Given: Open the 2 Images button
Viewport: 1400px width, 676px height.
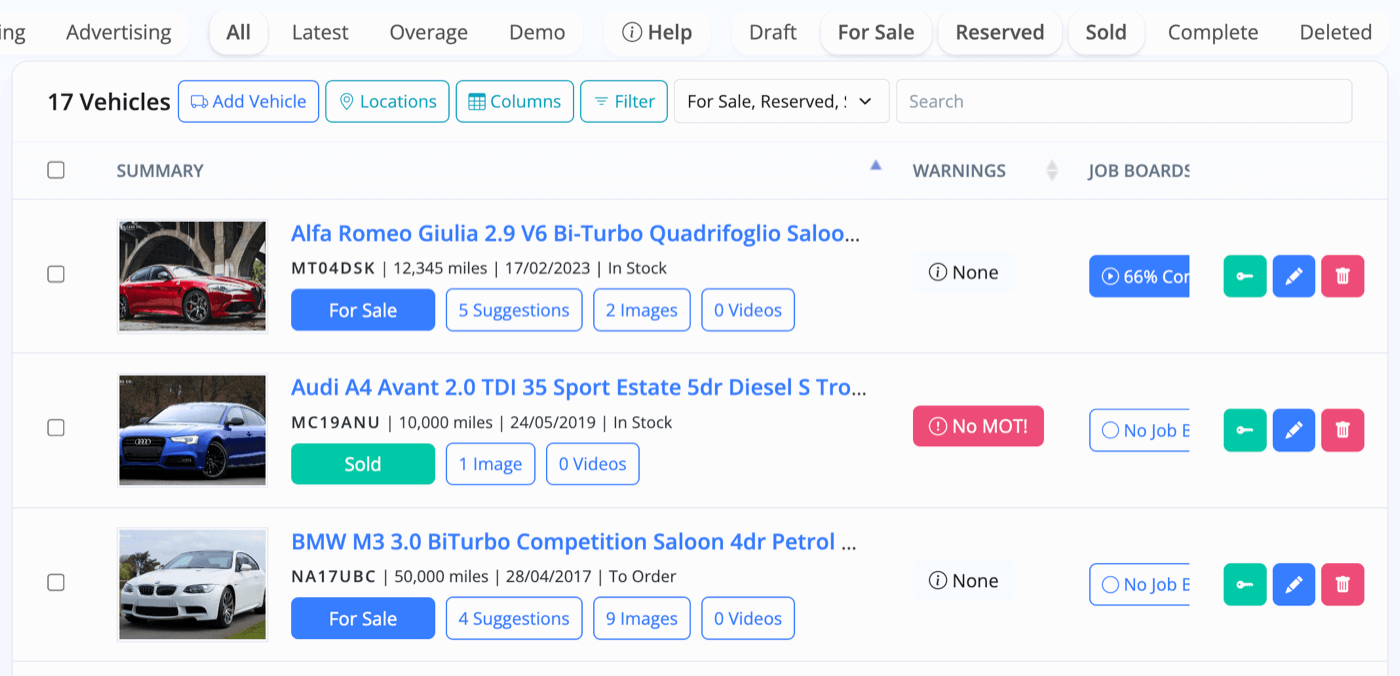Looking at the screenshot, I should [642, 310].
